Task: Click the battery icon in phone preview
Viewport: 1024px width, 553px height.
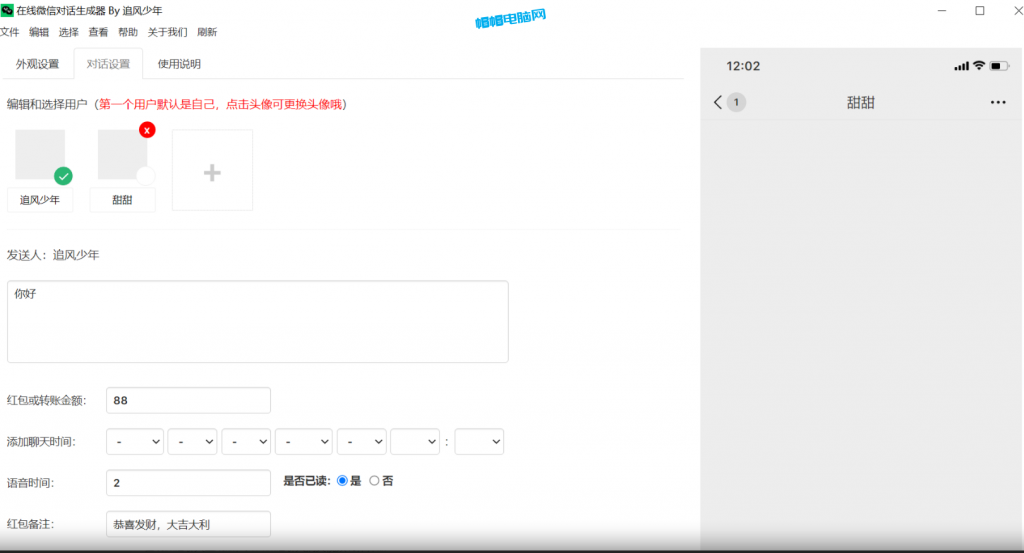Action: tap(999, 66)
